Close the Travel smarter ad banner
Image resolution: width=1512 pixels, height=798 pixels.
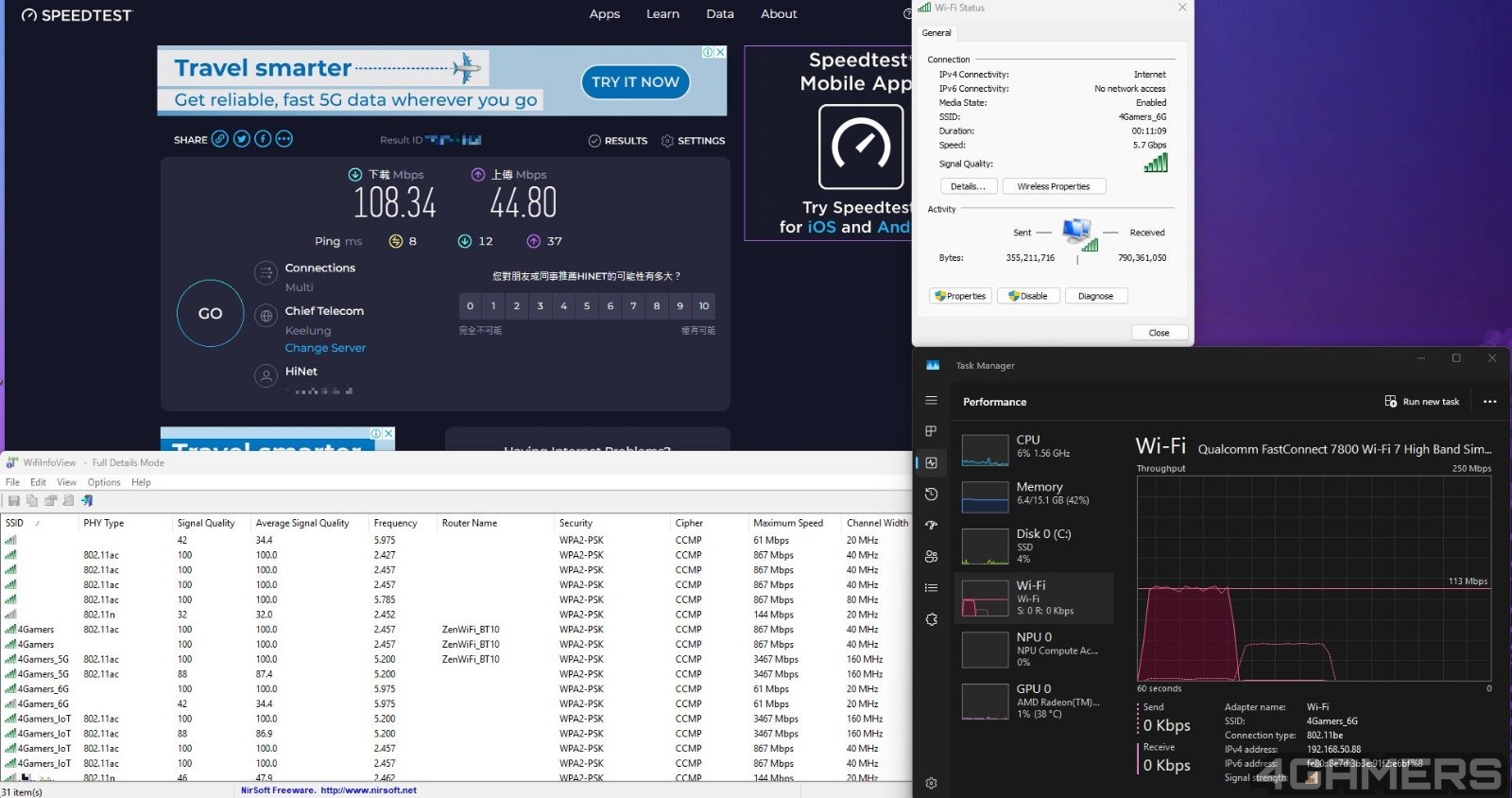(720, 52)
